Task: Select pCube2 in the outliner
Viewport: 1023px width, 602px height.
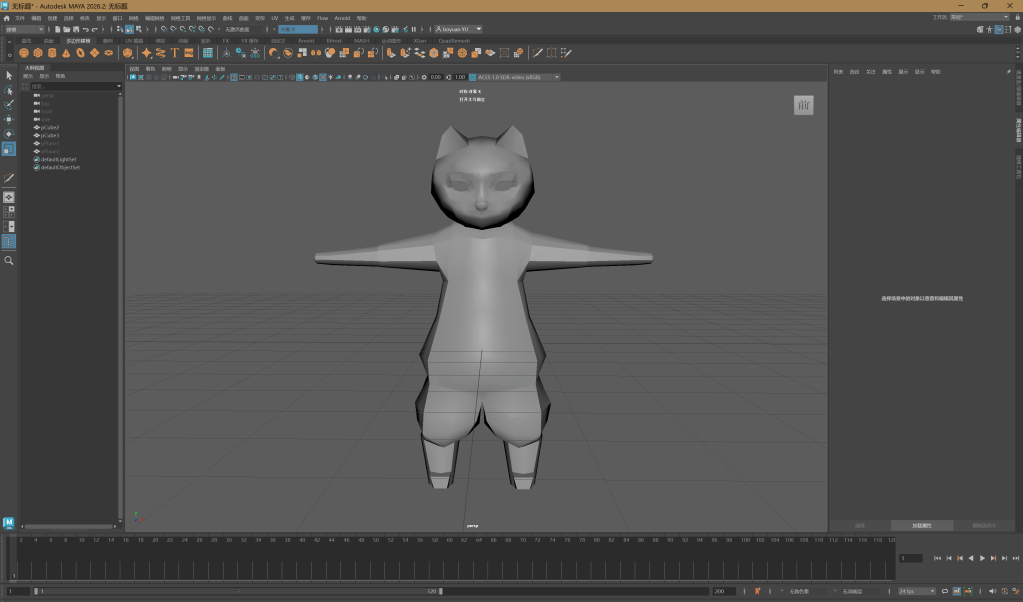Action: click(x=50, y=128)
